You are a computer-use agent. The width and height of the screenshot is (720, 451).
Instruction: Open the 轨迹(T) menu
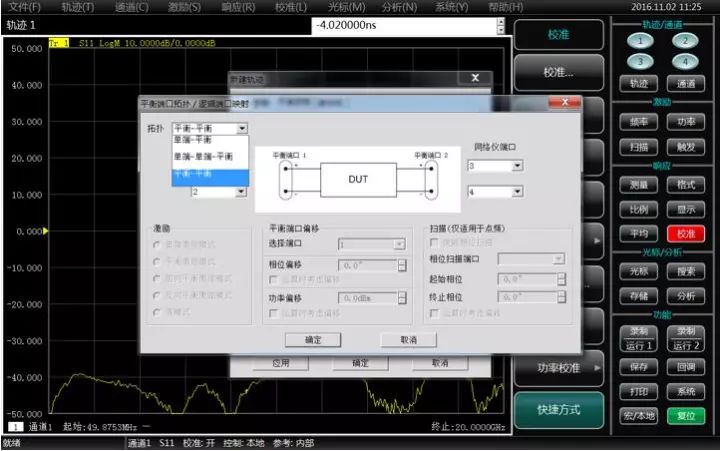(78, 7)
